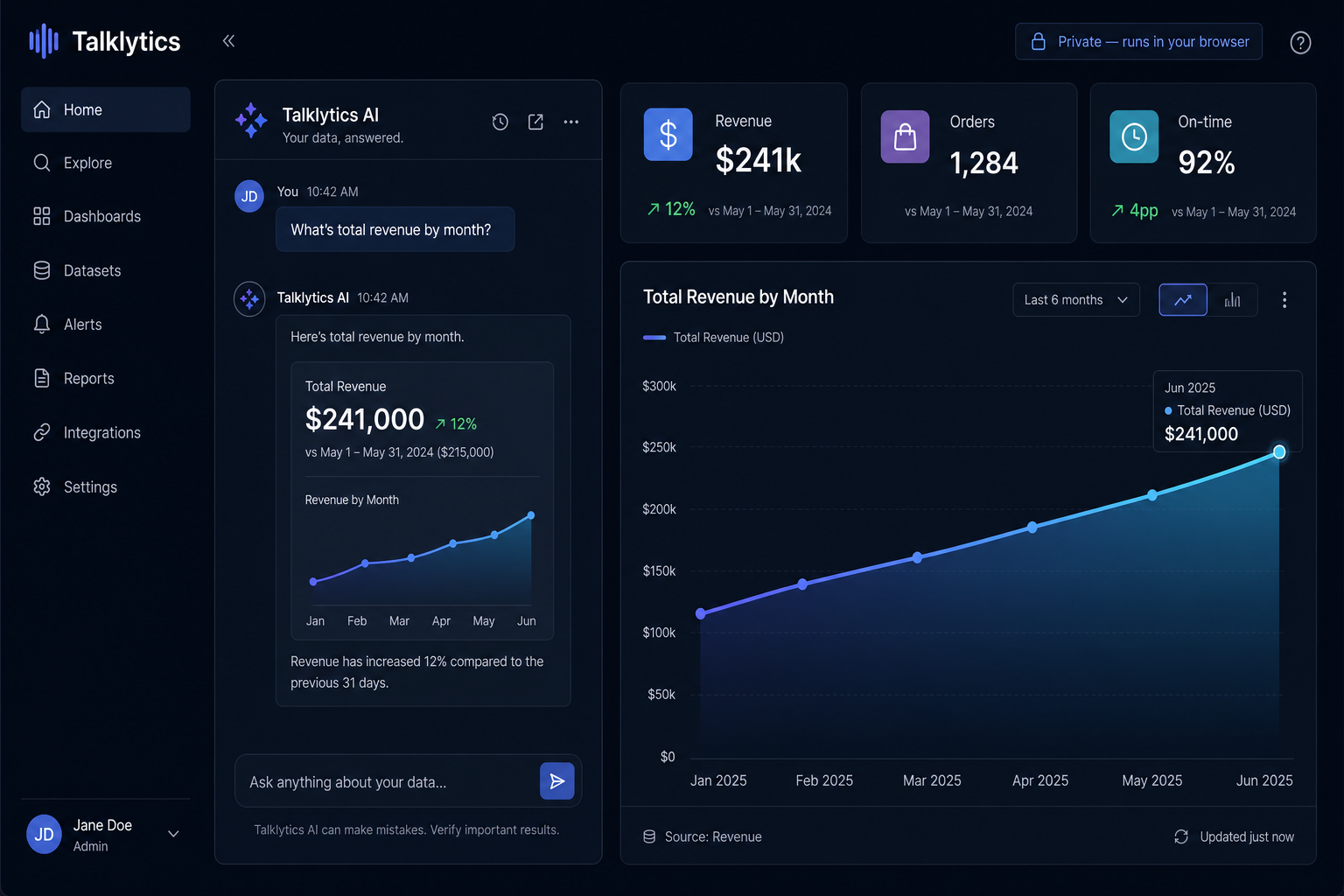Select the May 2025 data point on chart

tap(1152, 495)
